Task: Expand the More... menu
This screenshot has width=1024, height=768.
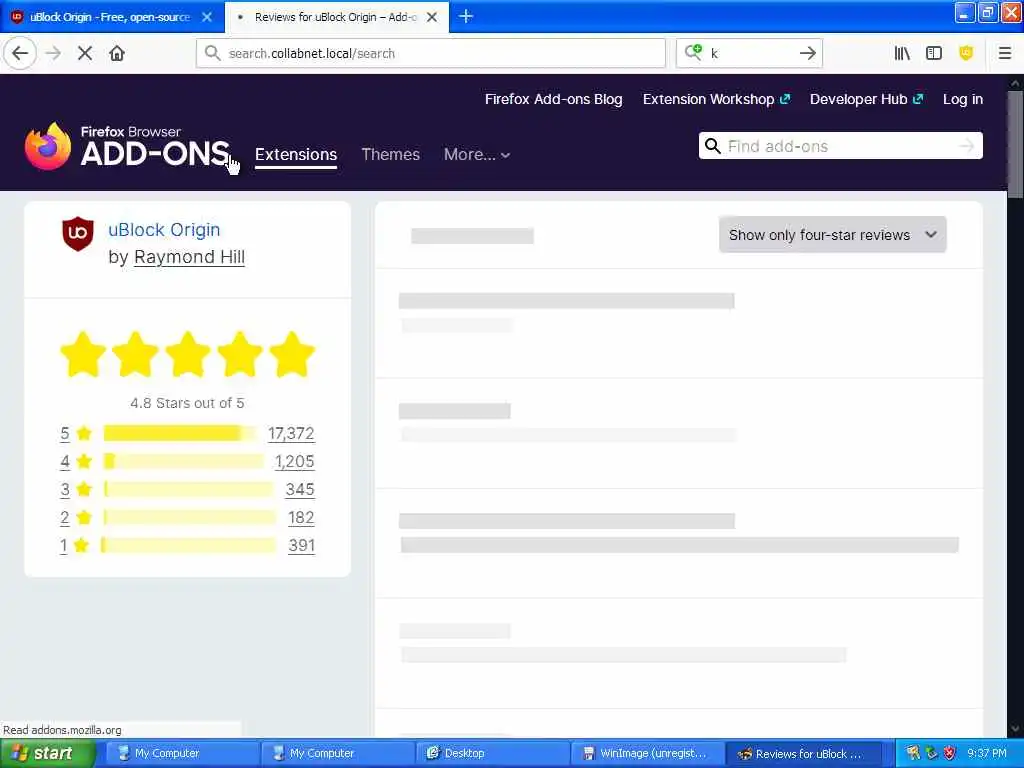Action: pyautogui.click(x=477, y=154)
